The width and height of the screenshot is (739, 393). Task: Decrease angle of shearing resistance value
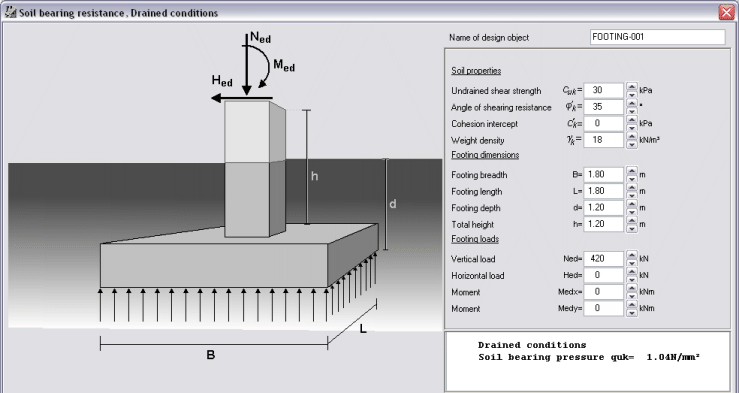tap(632, 111)
